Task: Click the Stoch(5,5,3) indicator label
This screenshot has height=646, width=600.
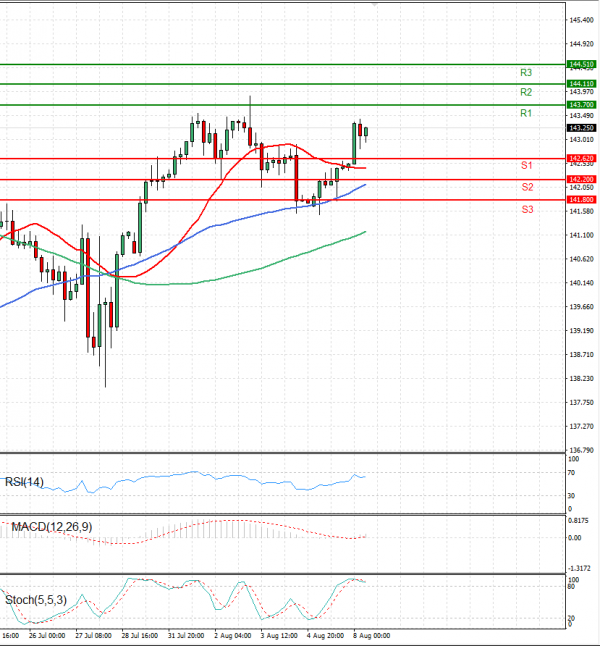Action: (x=36, y=600)
